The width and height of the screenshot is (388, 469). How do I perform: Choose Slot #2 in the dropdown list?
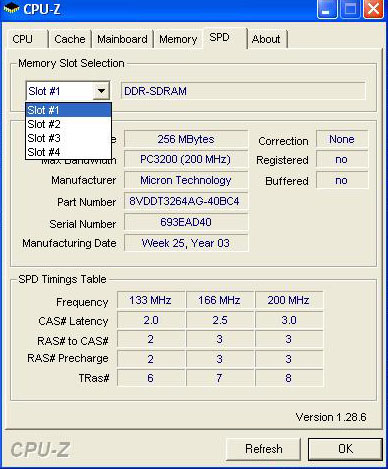tap(69, 124)
